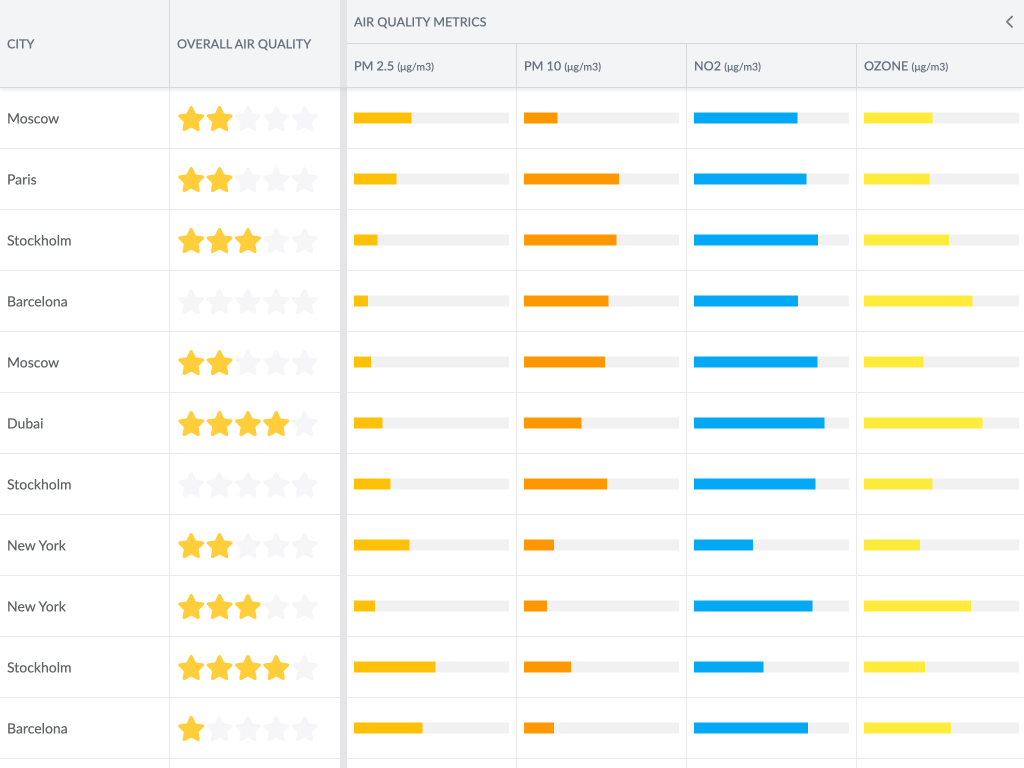Click third empty star in unrated Barcelona row
Viewport: 1024px width, 768px height.
coord(248,301)
